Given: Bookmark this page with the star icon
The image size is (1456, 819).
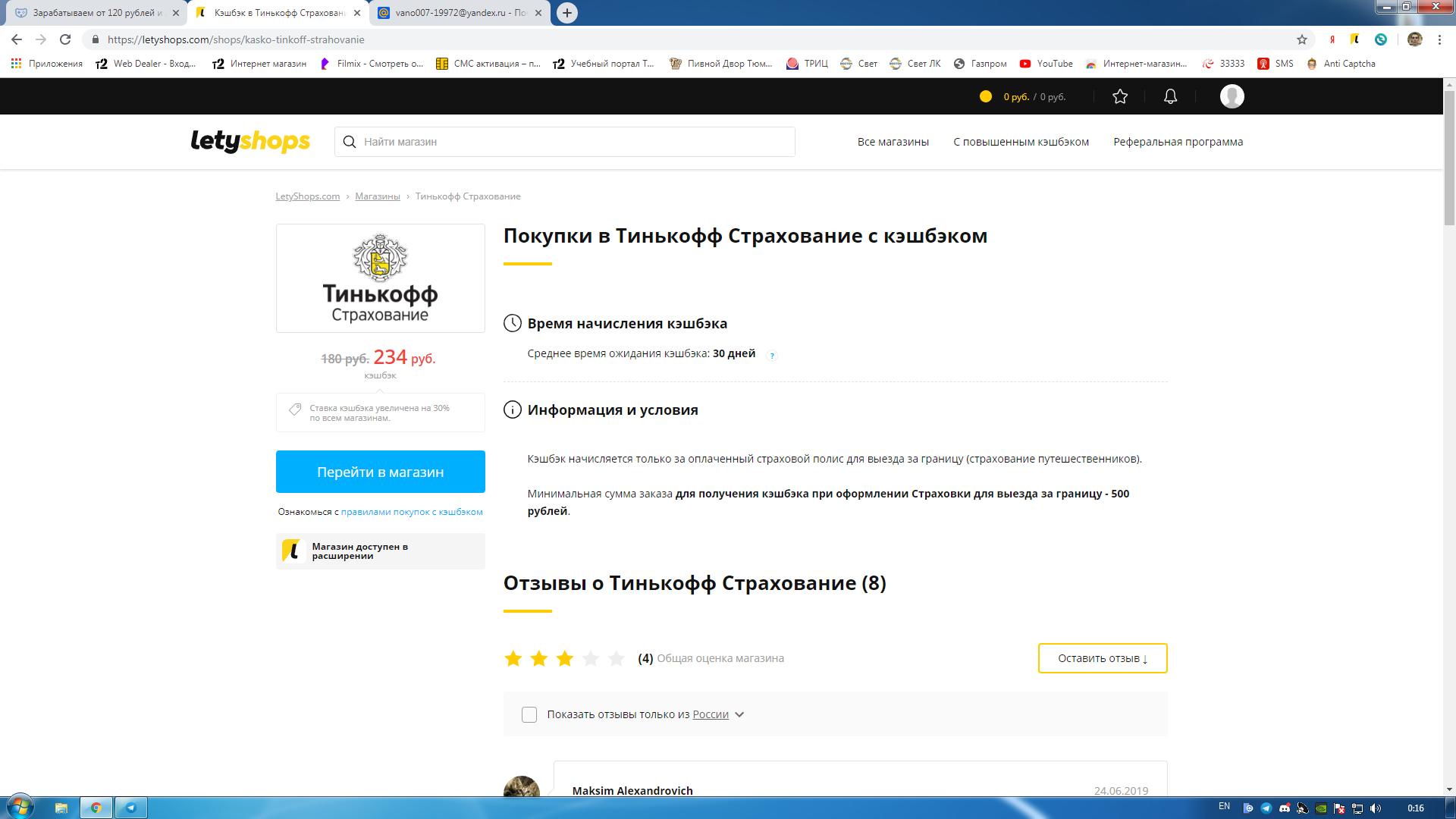Looking at the screenshot, I should click(x=1302, y=39).
